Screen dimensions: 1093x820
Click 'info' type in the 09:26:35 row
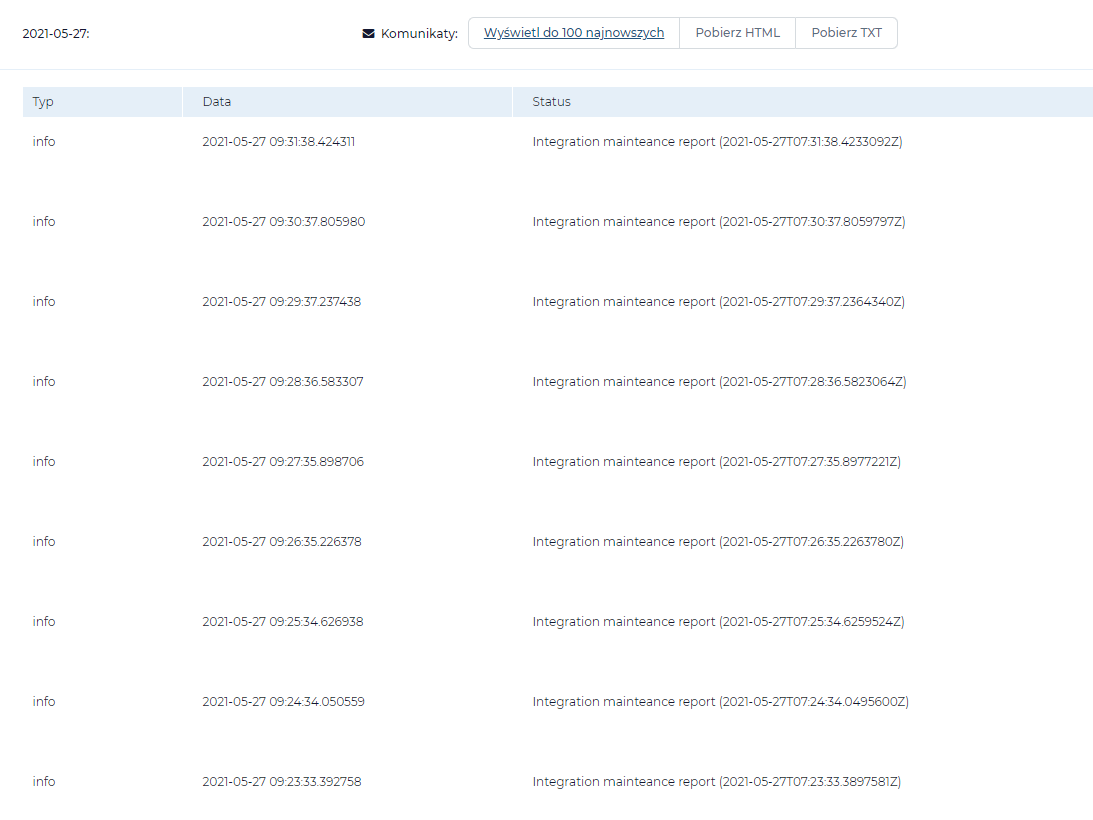tap(44, 542)
